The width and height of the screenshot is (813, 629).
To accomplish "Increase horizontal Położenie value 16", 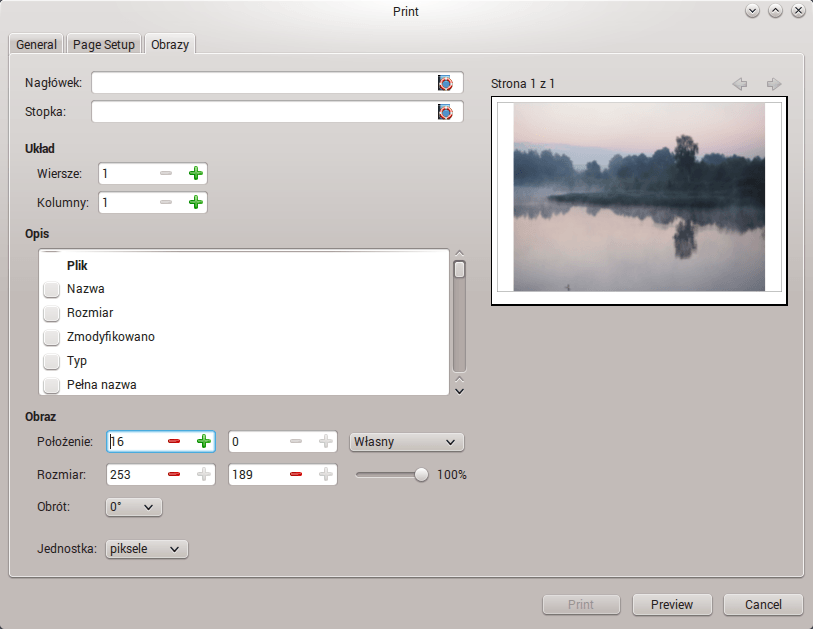I will click(204, 441).
